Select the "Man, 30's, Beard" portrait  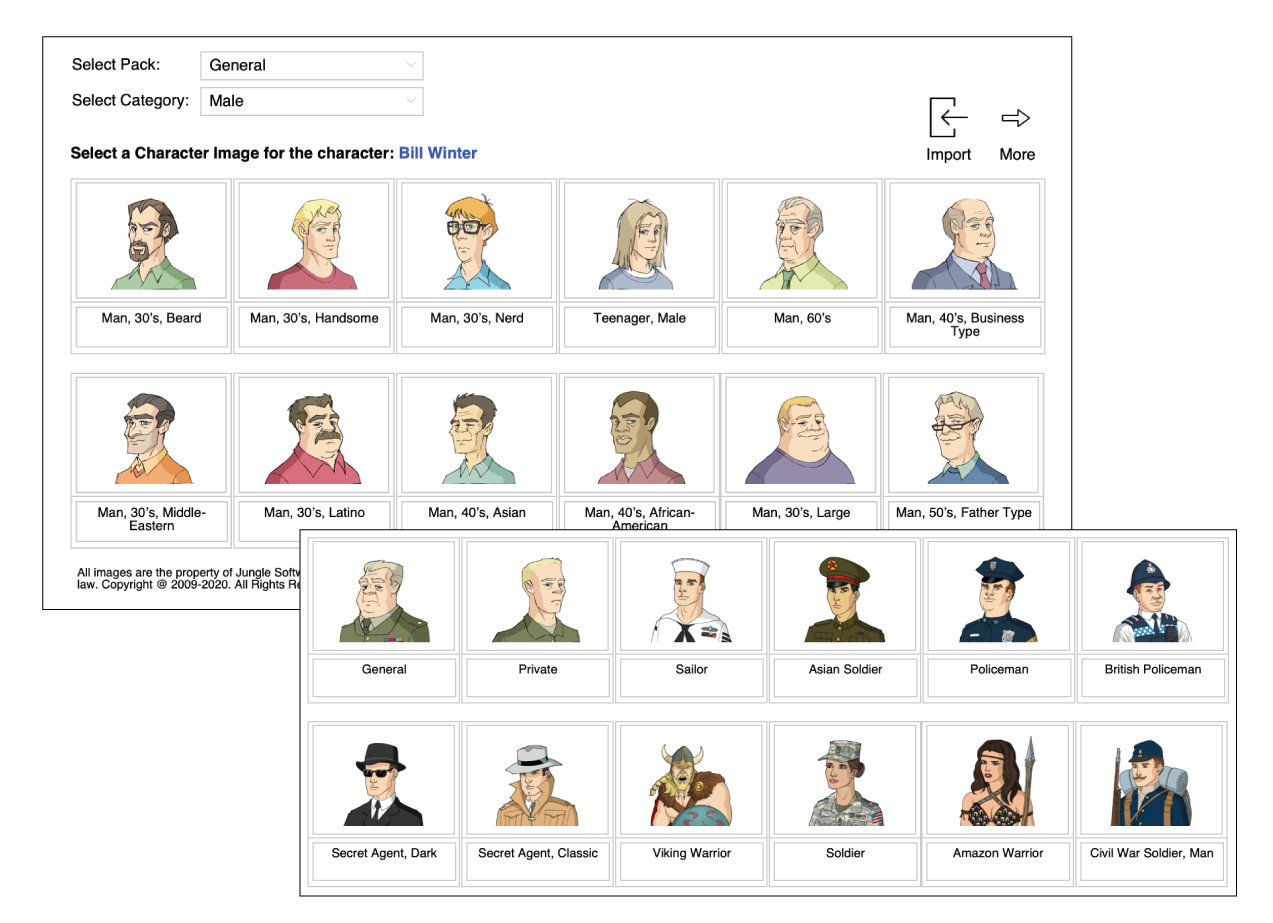click(x=150, y=240)
